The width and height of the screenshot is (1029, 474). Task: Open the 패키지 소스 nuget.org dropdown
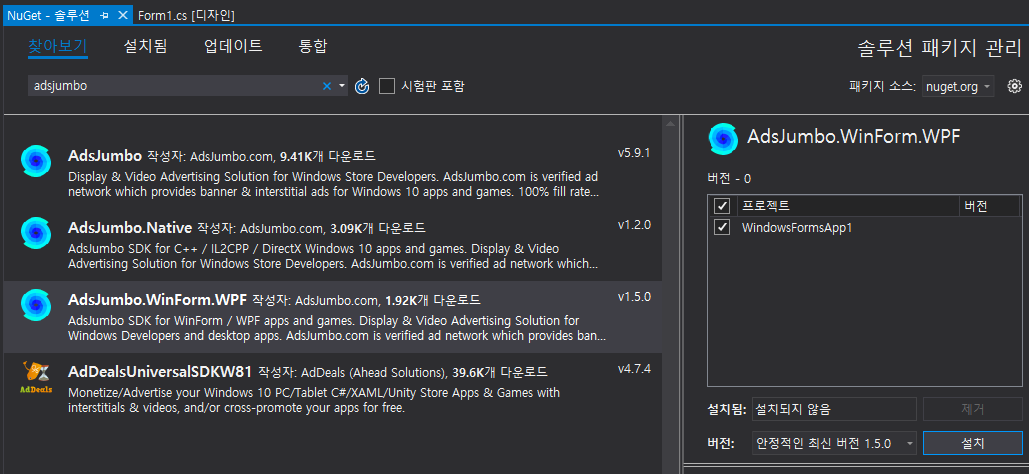tap(958, 86)
